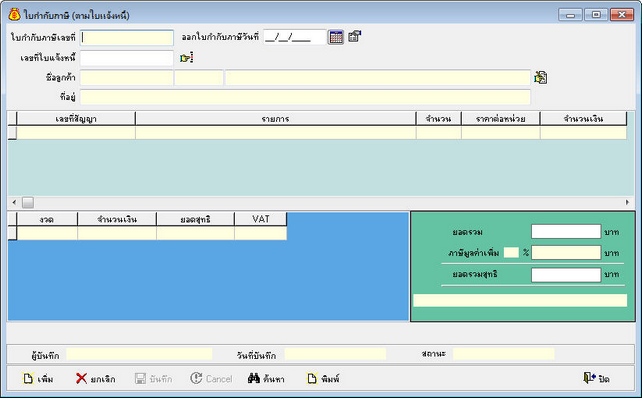This screenshot has height=398, width=642.
Task: Click the ยอดสุทธิ column header
Action: point(195,219)
